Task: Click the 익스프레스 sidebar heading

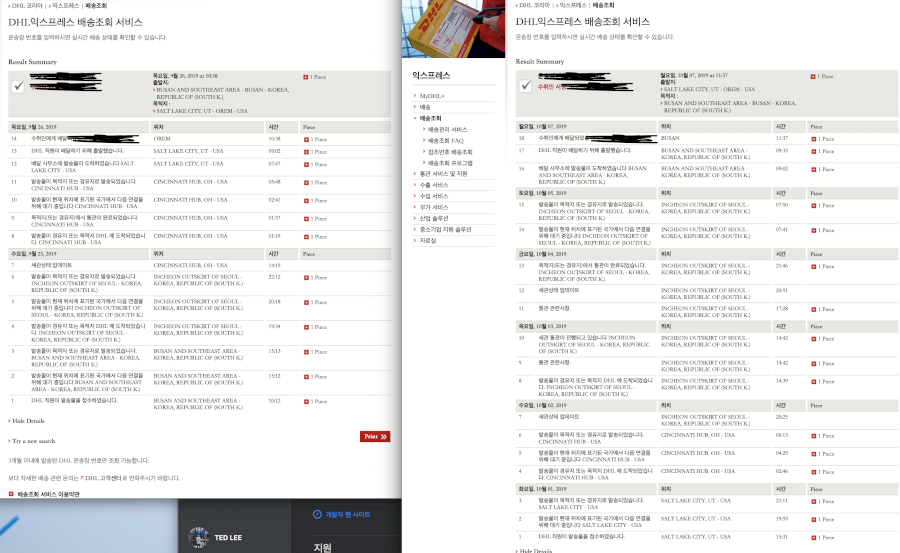Action: click(x=431, y=75)
